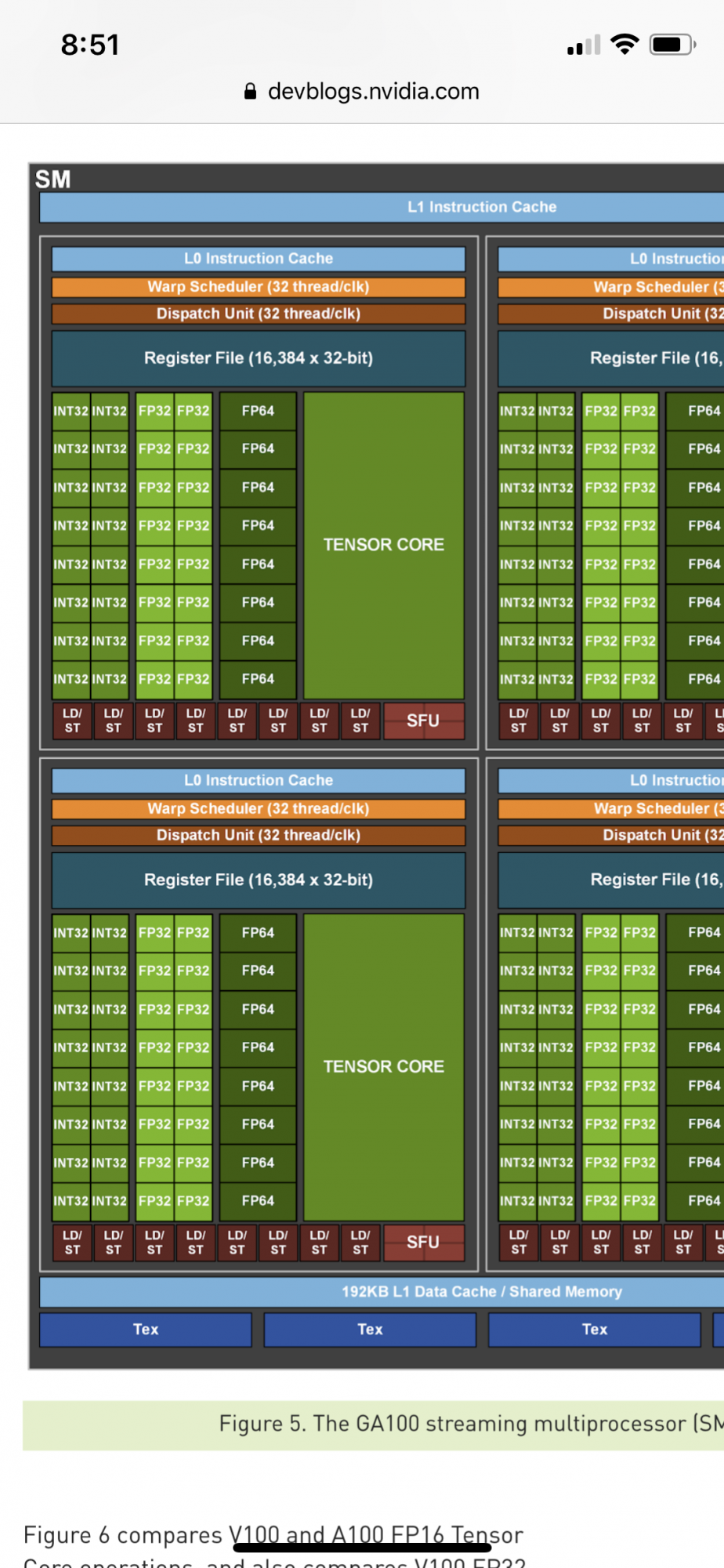Tap SFU block in upper-left partition
This screenshot has height=1568, width=724.
[423, 720]
